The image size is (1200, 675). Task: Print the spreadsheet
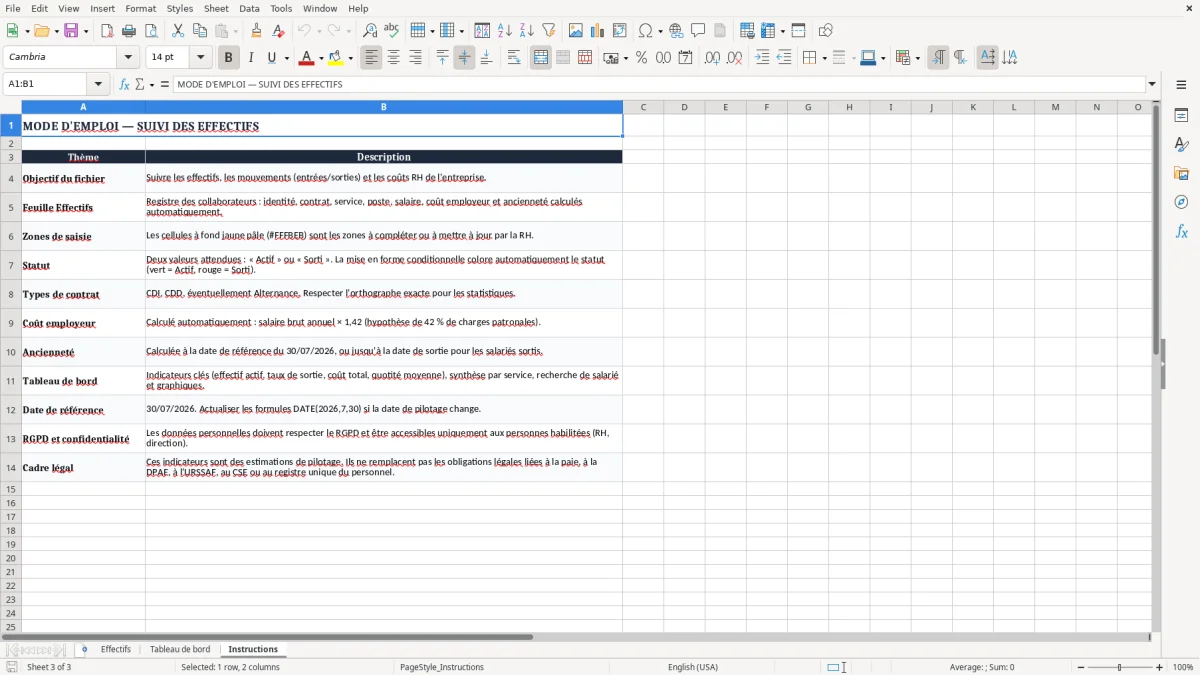tap(129, 31)
